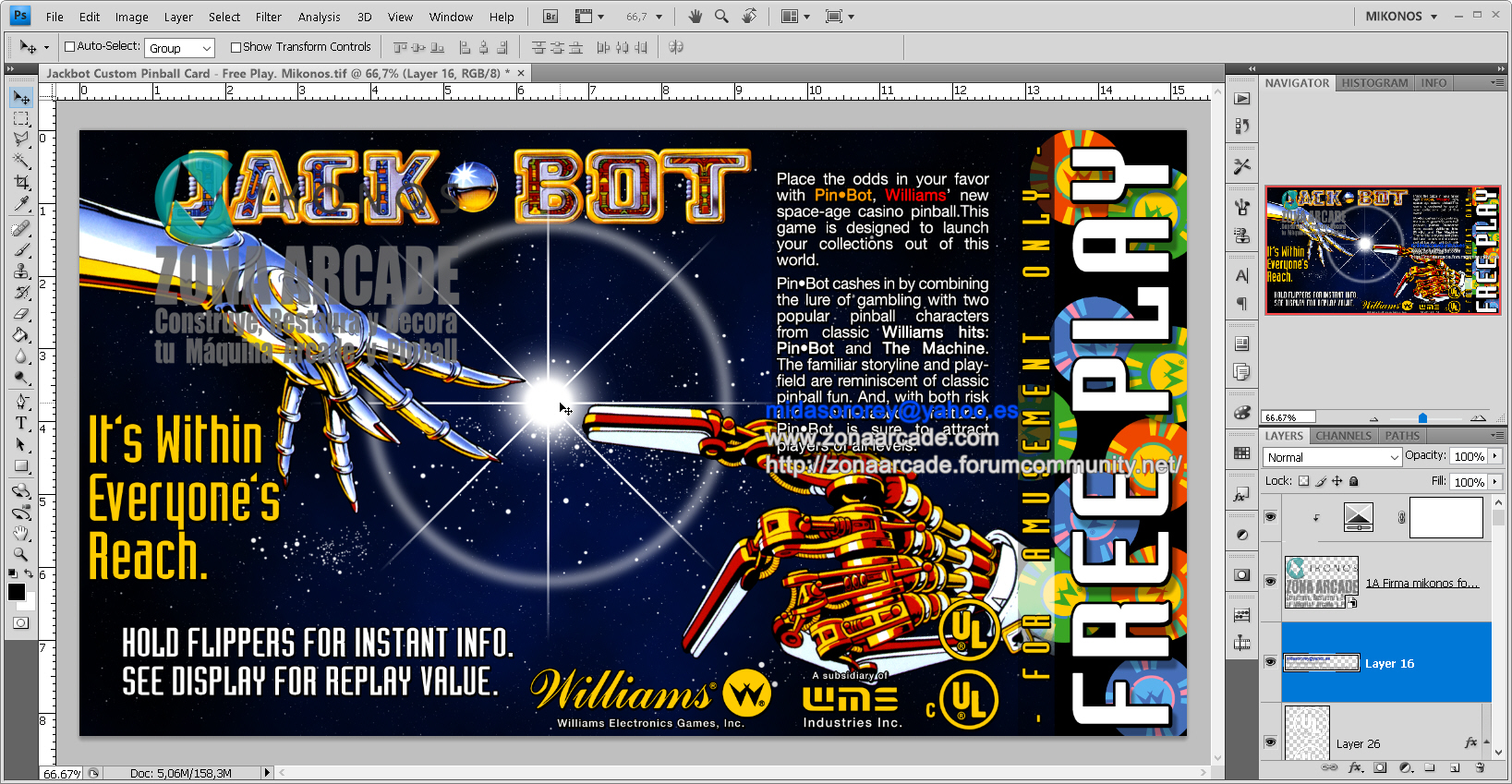This screenshot has width=1512, height=784.
Task: Select the Eyedropper tool
Action: click(x=21, y=203)
